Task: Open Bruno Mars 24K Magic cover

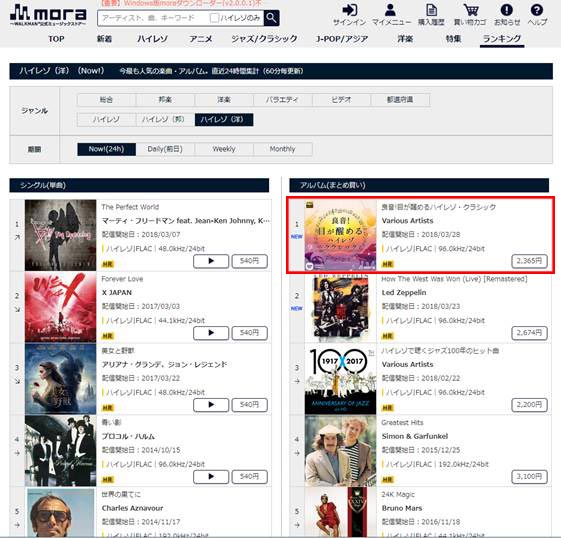Action: [341, 512]
